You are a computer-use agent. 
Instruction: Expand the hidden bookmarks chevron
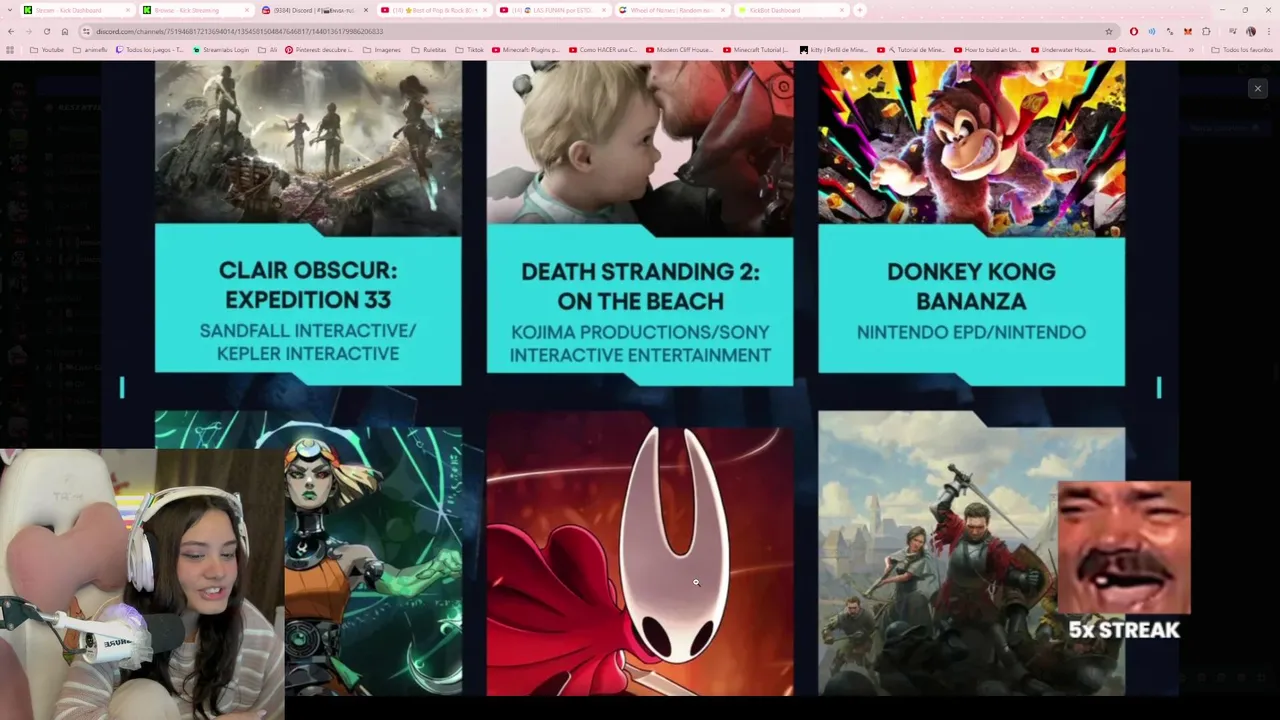1191,49
